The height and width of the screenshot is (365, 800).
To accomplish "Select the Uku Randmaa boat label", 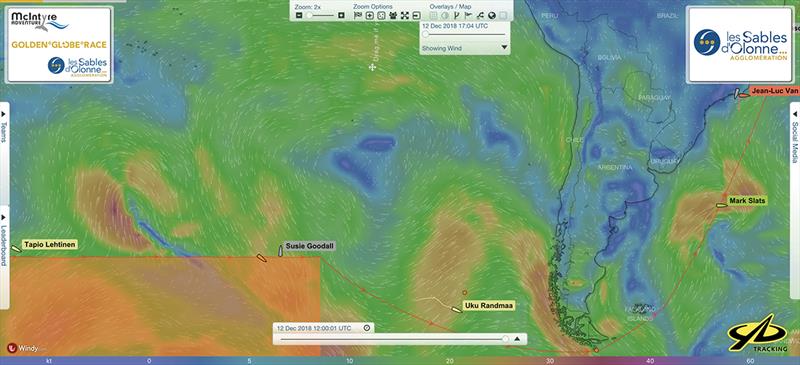I will tap(489, 305).
